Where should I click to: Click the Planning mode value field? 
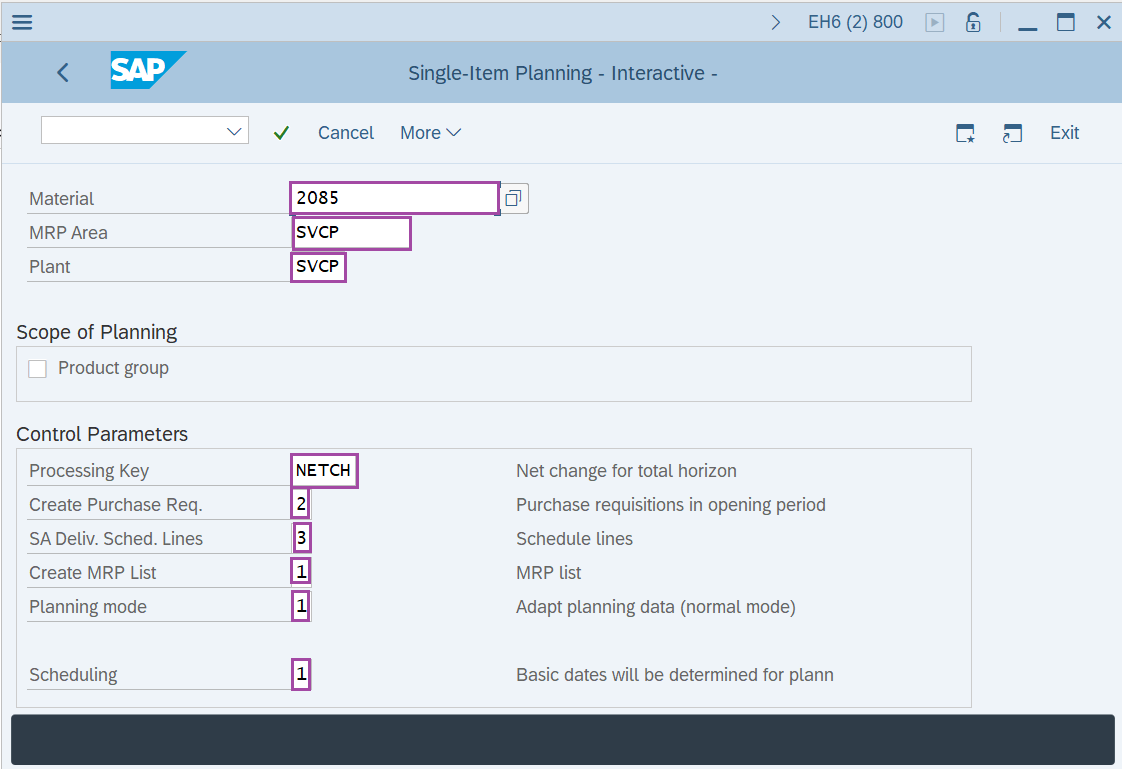coord(301,605)
